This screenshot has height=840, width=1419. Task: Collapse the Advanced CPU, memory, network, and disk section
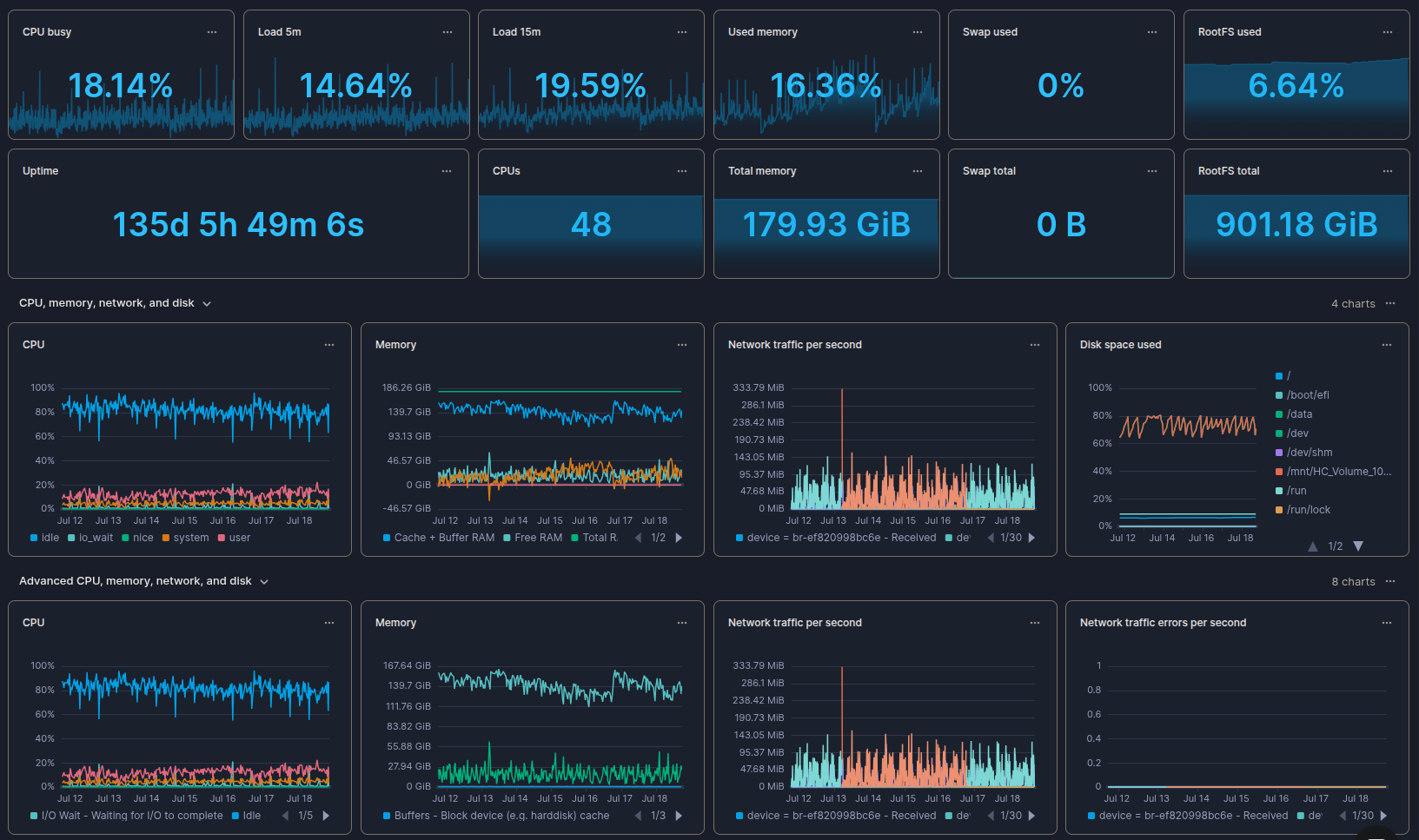(264, 582)
